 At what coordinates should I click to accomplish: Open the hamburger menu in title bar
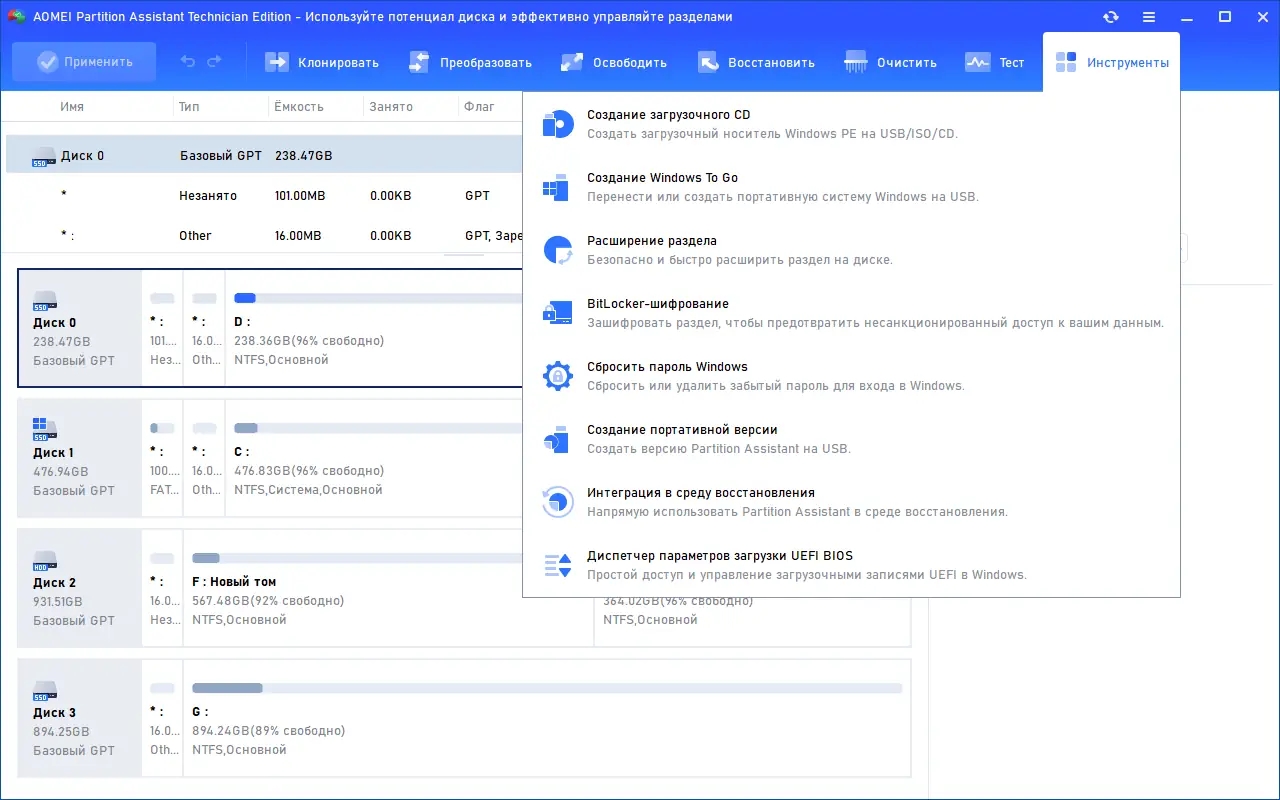click(1149, 17)
